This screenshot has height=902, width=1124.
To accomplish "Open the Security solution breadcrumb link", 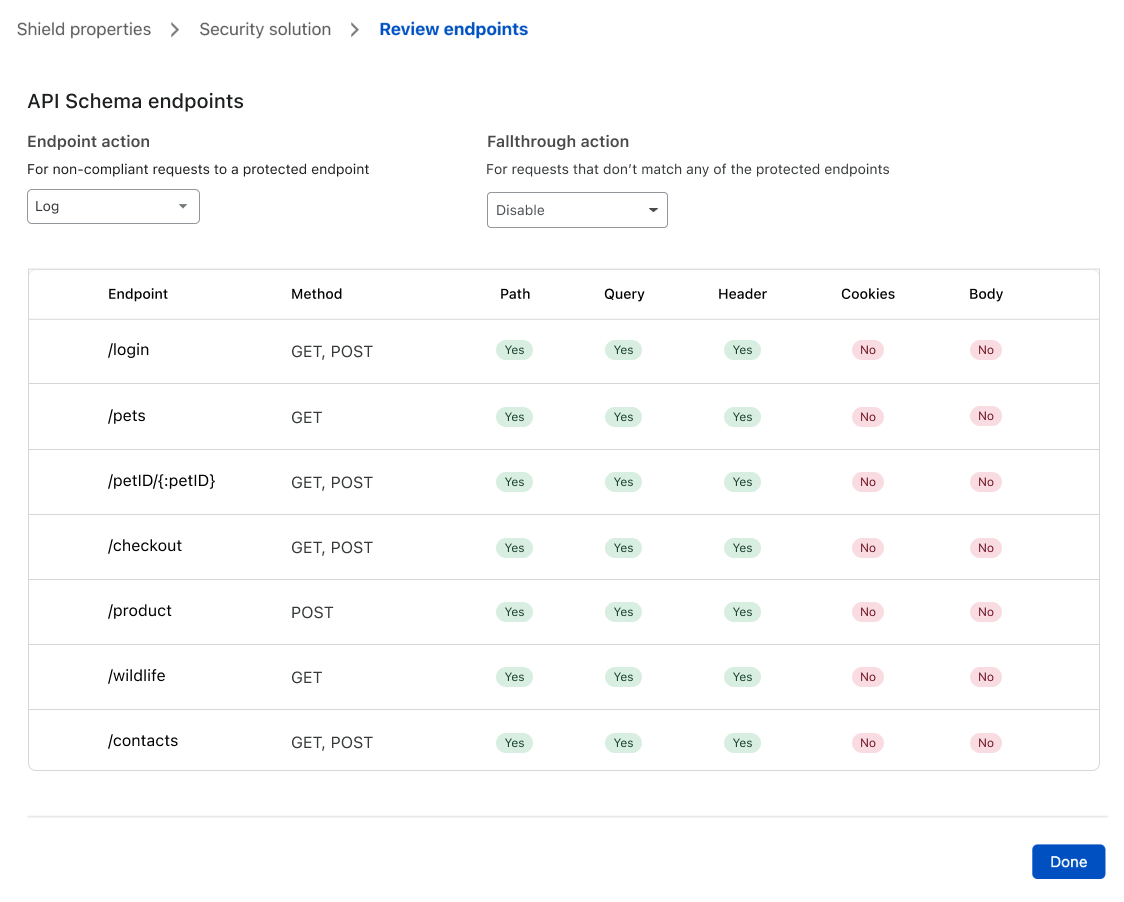I will click(264, 29).
